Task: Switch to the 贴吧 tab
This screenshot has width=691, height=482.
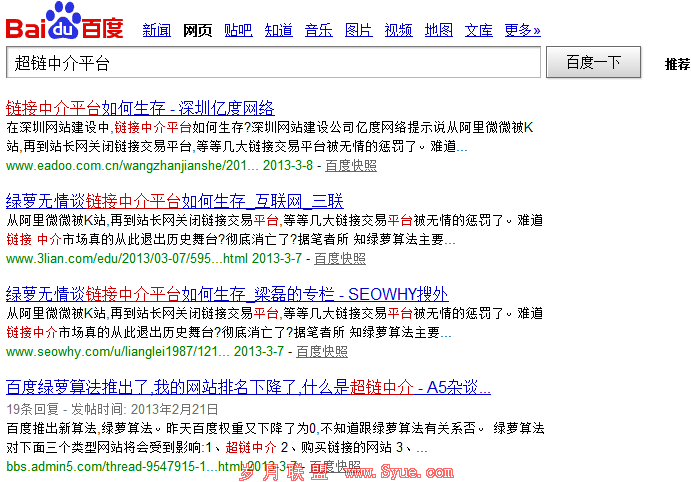Action: click(238, 30)
